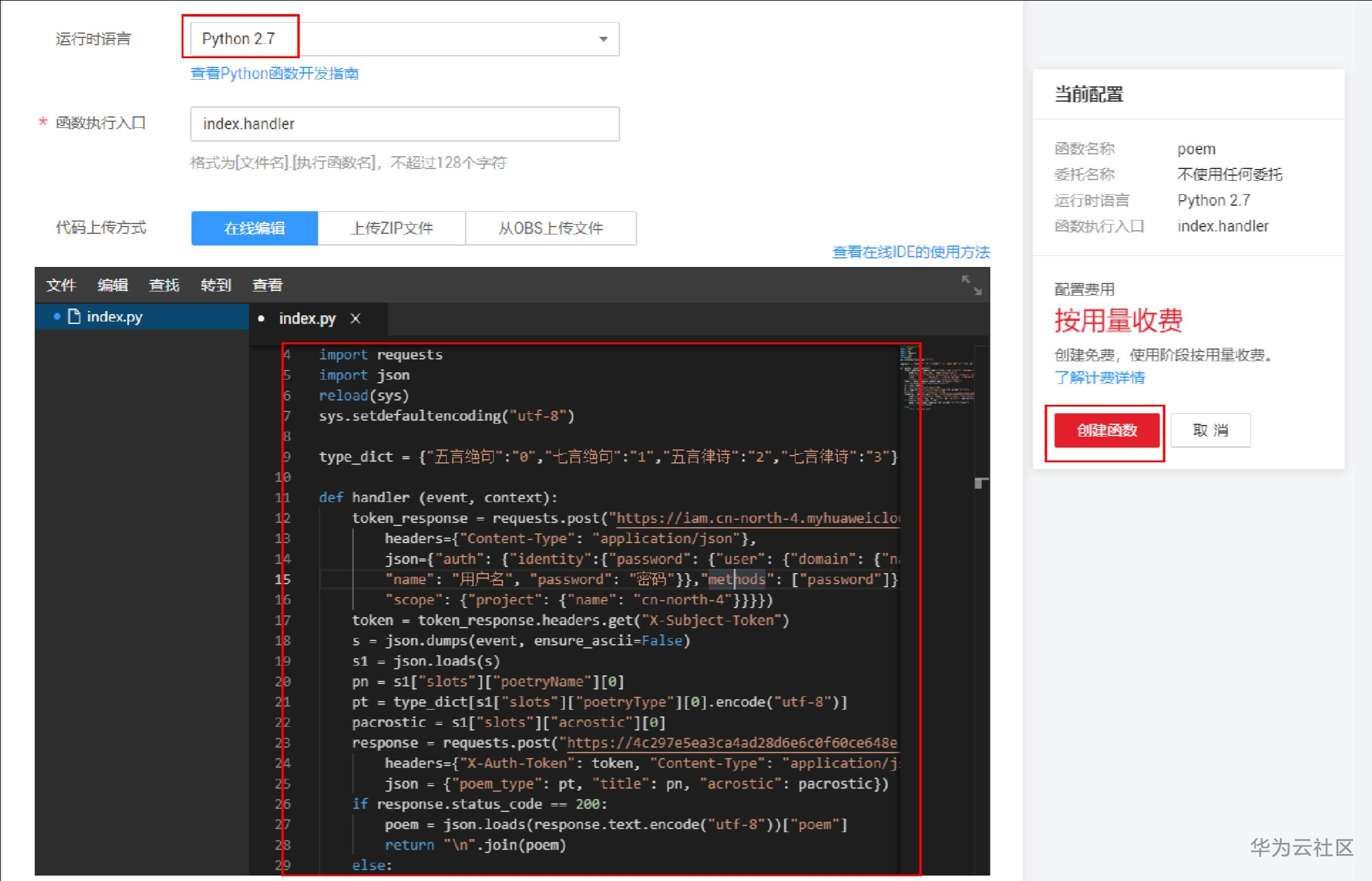This screenshot has width=1372, height=881.
Task: Open the 文件 menu in editor
Action: (61, 285)
